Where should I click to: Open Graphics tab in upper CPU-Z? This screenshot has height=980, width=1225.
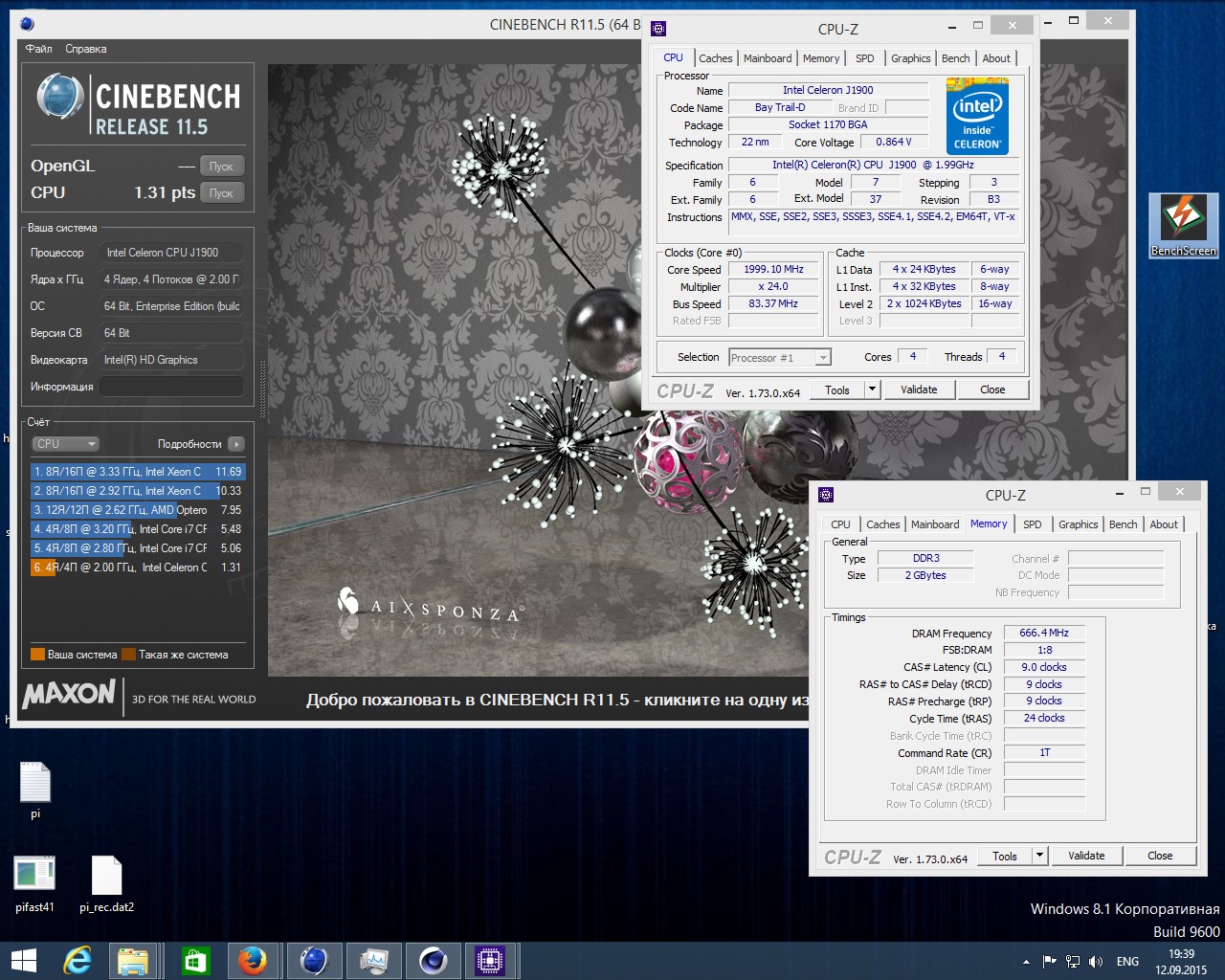[x=910, y=58]
